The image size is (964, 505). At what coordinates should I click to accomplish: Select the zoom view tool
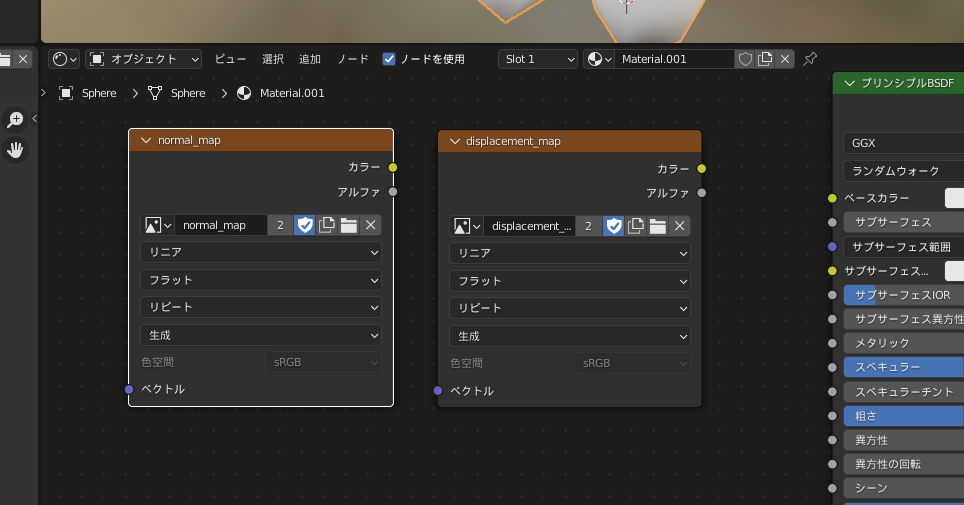coord(15,119)
